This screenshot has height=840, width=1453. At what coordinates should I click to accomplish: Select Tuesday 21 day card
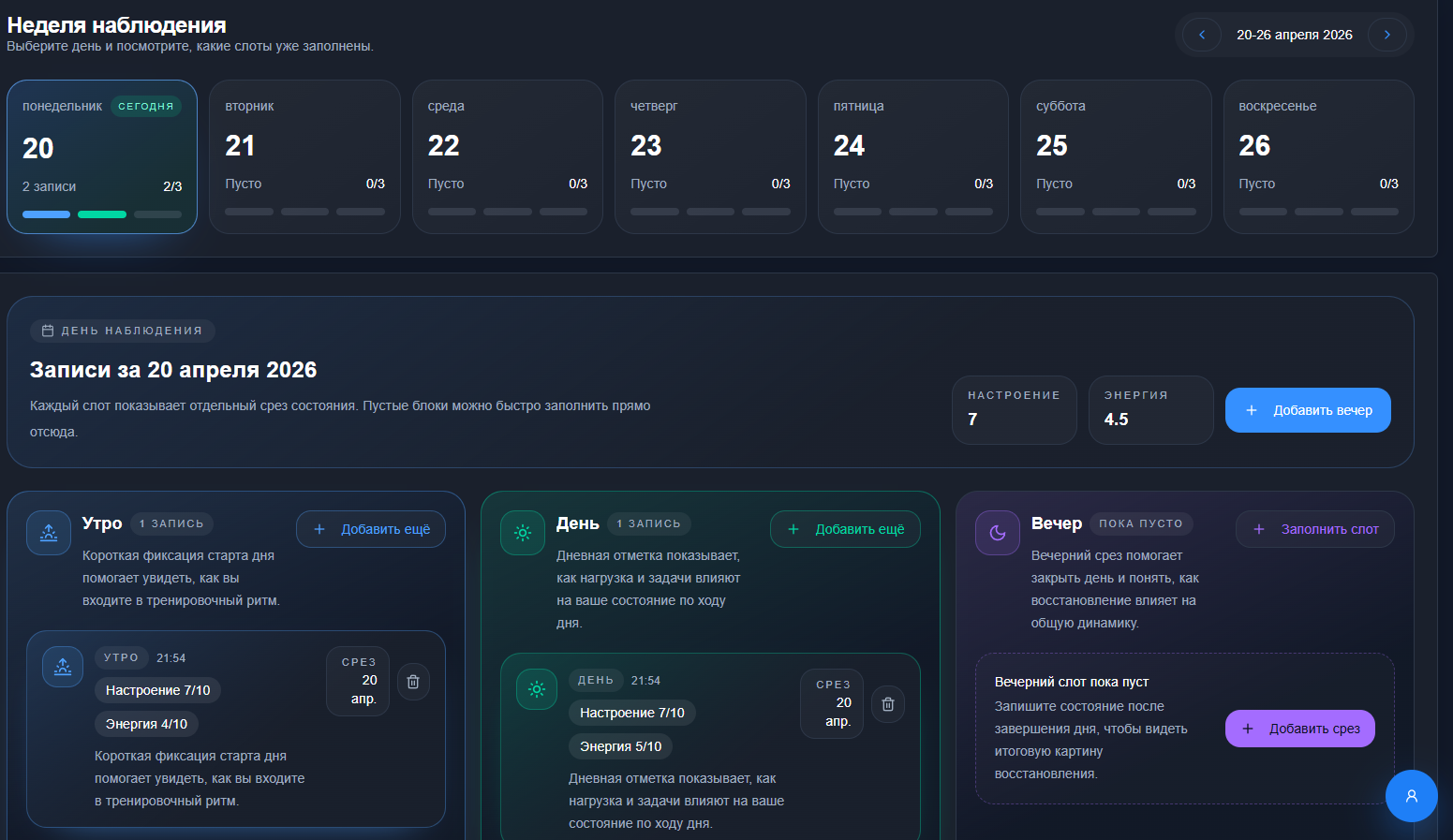tap(304, 156)
